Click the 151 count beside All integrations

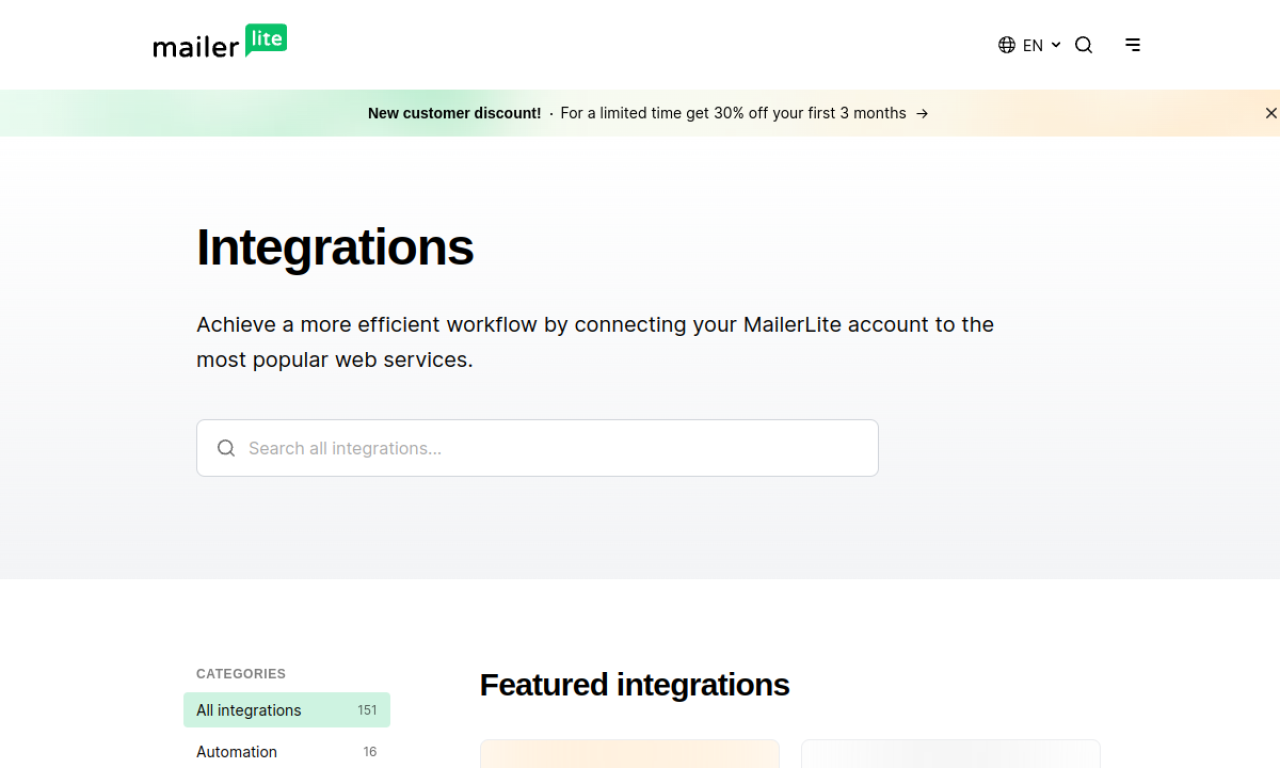(367, 710)
